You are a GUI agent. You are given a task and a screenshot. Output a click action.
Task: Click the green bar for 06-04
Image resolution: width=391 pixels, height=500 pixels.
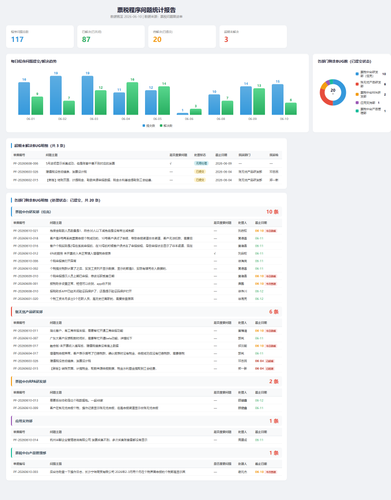pyautogui.click(x=132, y=98)
